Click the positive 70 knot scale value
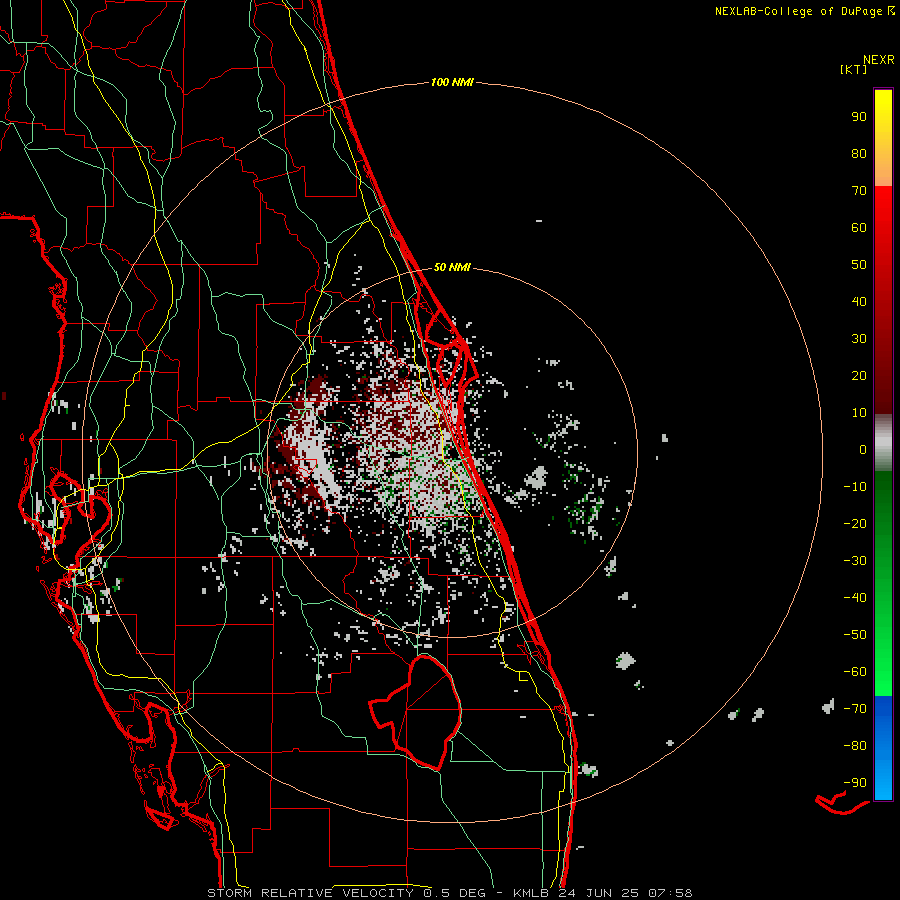 point(859,191)
